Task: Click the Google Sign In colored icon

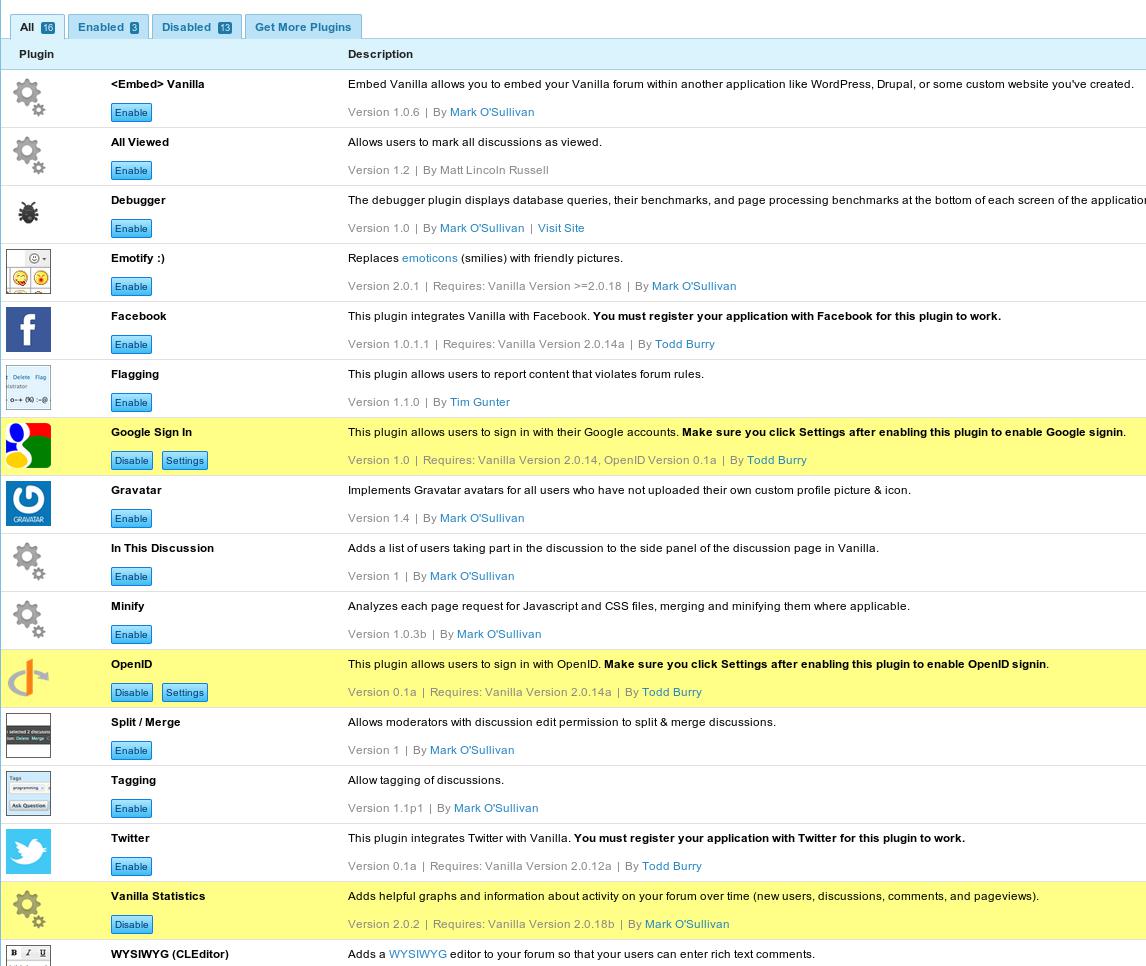Action: pyautogui.click(x=28, y=445)
